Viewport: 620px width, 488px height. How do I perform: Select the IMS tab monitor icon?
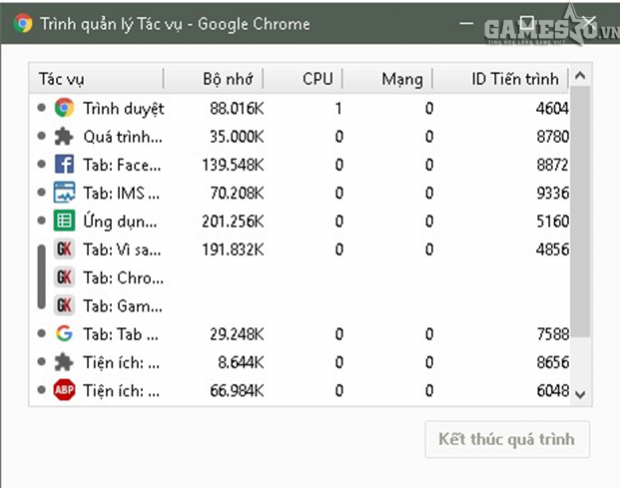coord(64,192)
